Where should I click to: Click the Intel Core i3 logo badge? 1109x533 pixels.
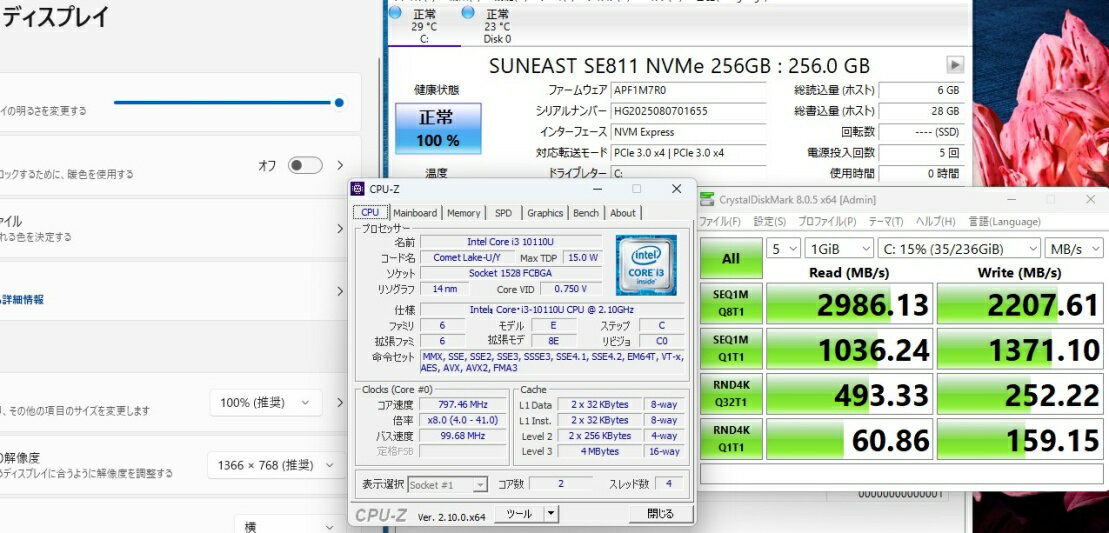(646, 265)
